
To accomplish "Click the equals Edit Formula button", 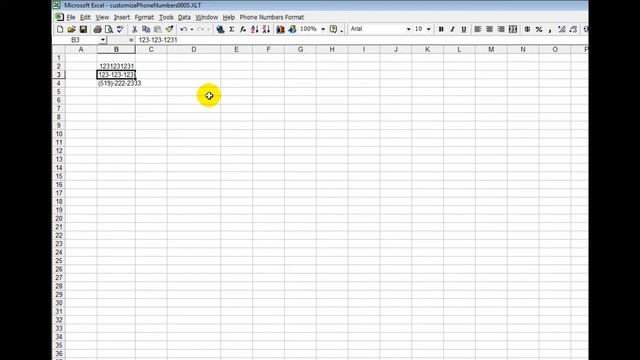I will 131,40.
